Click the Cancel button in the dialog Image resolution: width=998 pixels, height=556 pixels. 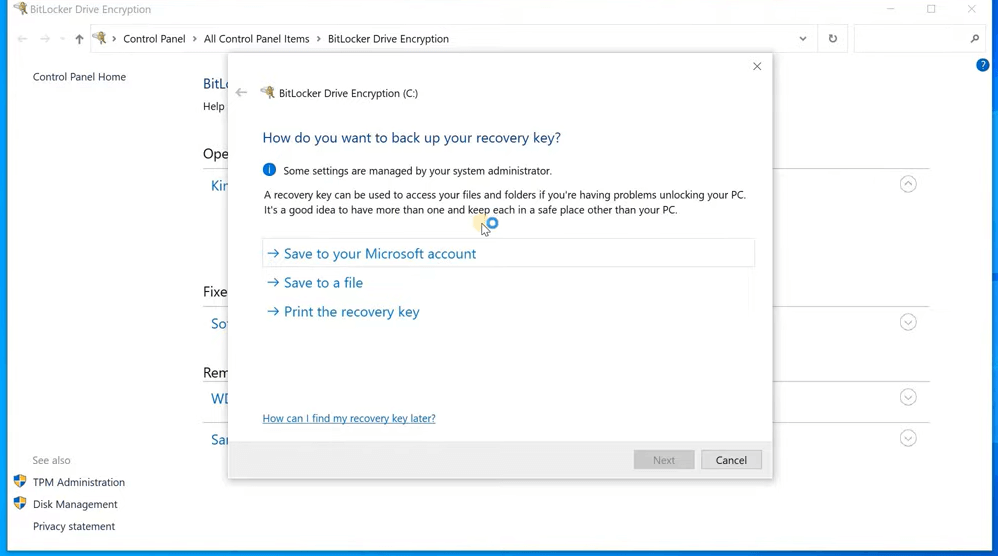coord(731,460)
